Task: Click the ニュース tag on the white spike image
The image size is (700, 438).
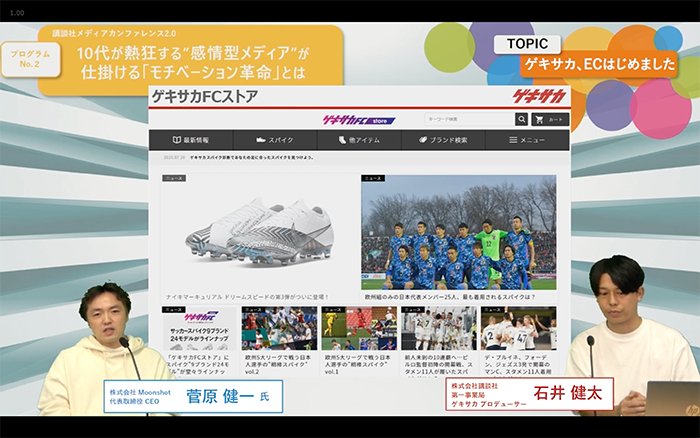Action: tap(174, 178)
